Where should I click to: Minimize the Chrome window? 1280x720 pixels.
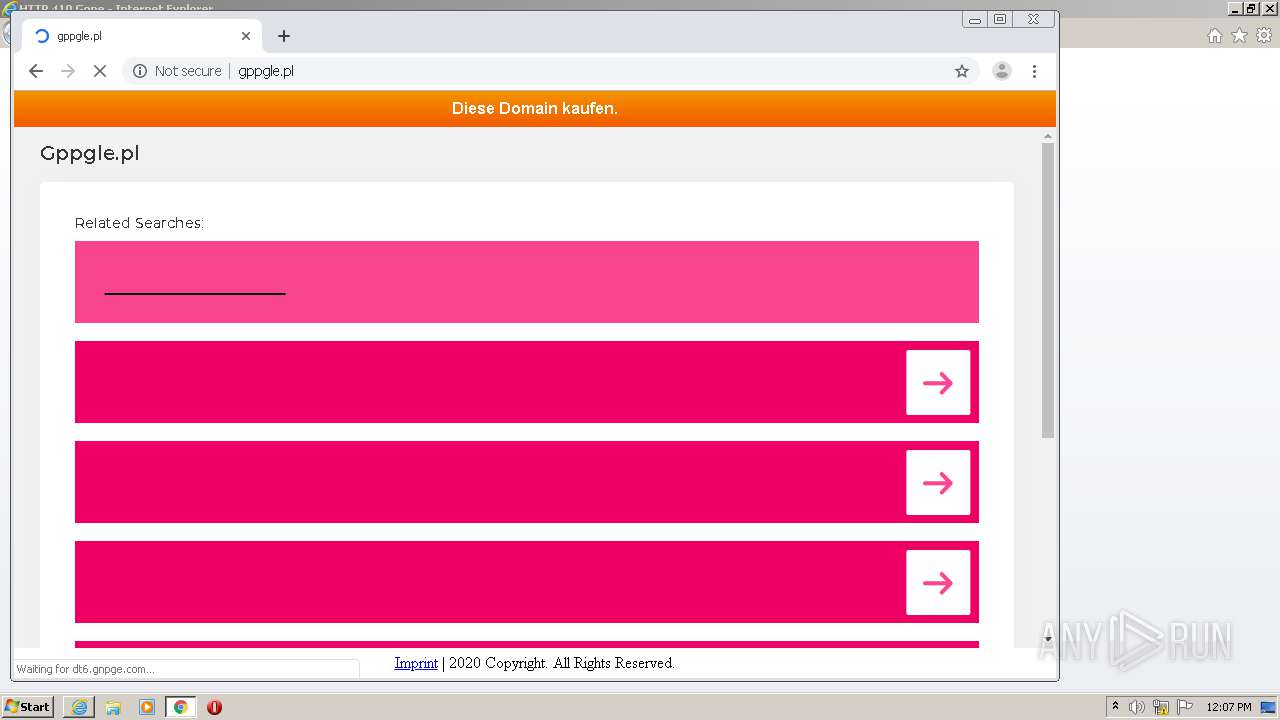tap(975, 19)
